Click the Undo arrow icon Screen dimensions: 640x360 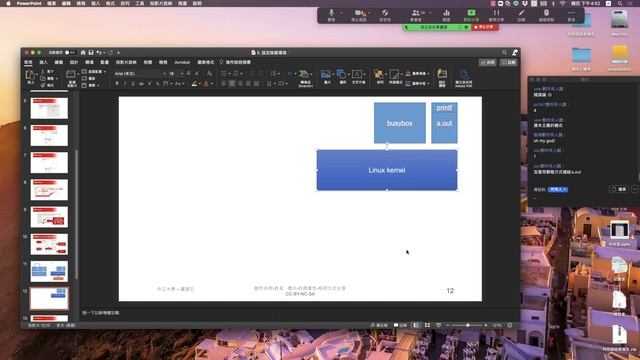(99, 53)
